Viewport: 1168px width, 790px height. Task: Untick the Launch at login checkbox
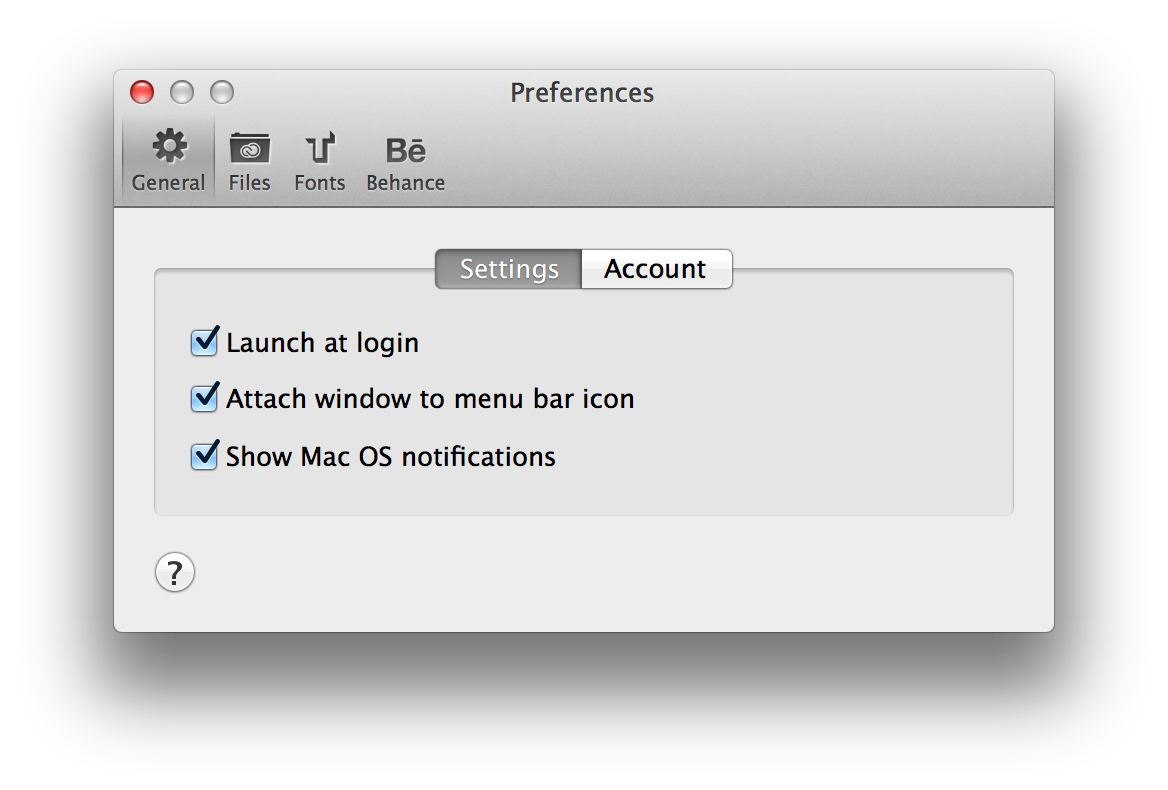tap(204, 342)
